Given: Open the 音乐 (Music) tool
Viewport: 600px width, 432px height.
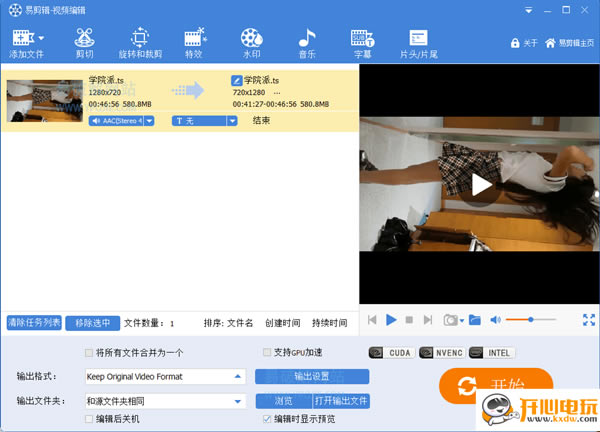Looking at the screenshot, I should tap(306, 38).
